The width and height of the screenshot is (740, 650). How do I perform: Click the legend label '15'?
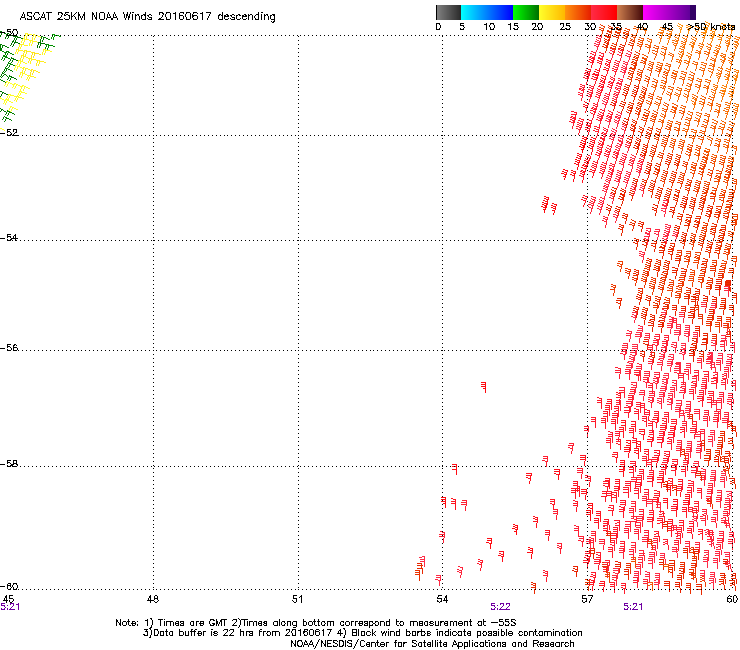pyautogui.click(x=513, y=26)
